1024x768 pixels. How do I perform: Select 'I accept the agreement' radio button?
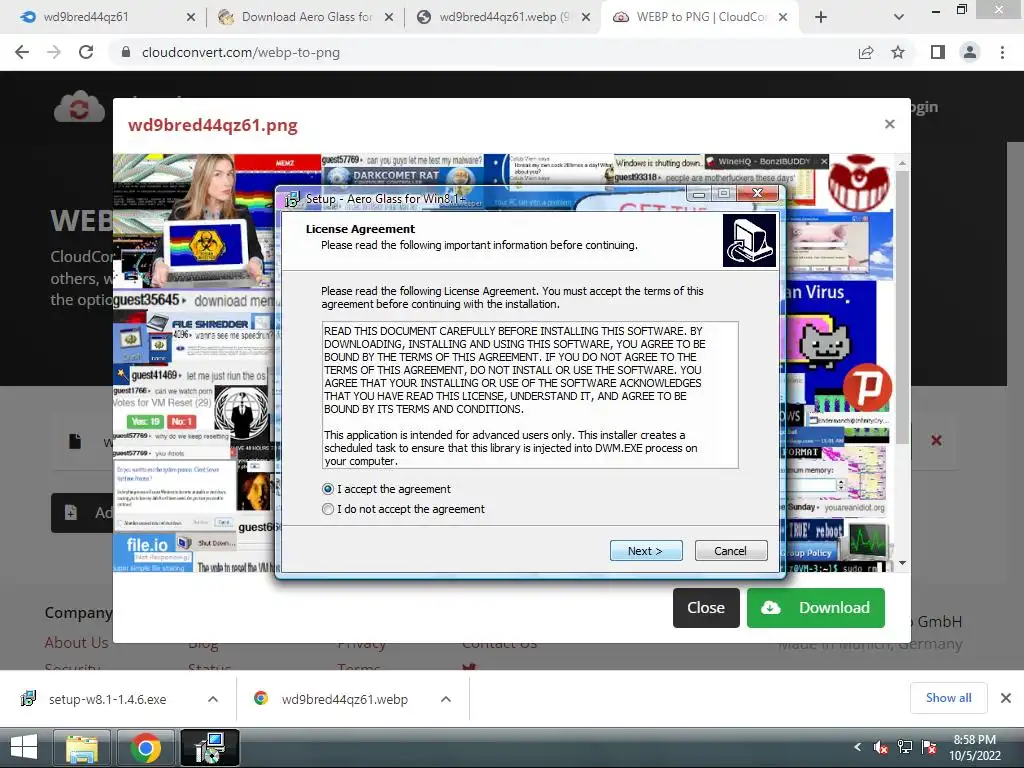(x=328, y=489)
